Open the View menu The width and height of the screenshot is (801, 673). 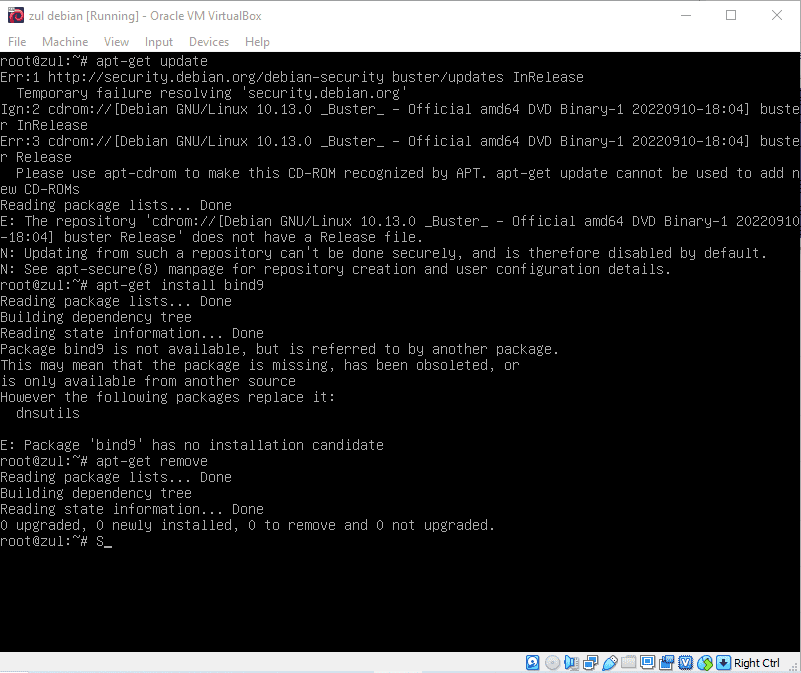[x=116, y=42]
